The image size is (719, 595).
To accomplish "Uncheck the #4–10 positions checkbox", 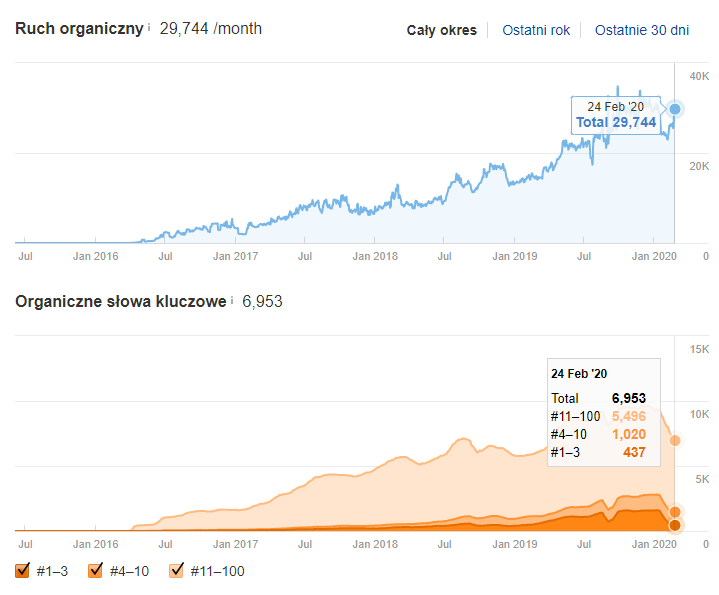I will coord(95,571).
